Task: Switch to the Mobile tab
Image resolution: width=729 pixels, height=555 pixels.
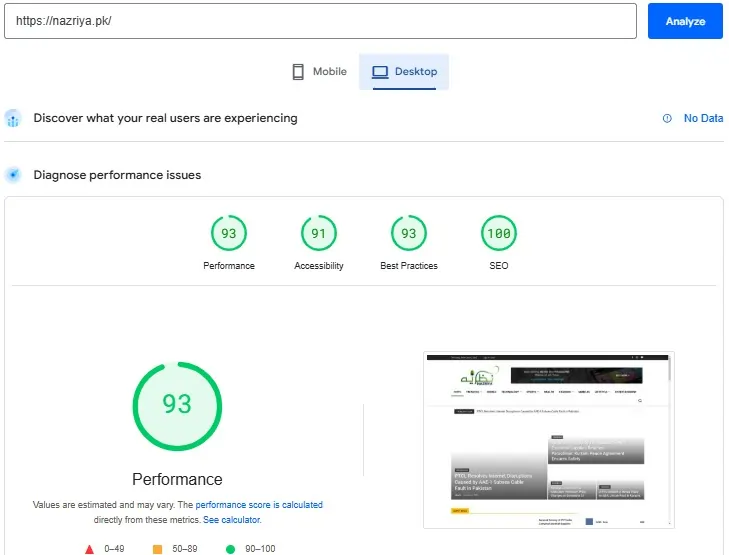Action: [319, 72]
